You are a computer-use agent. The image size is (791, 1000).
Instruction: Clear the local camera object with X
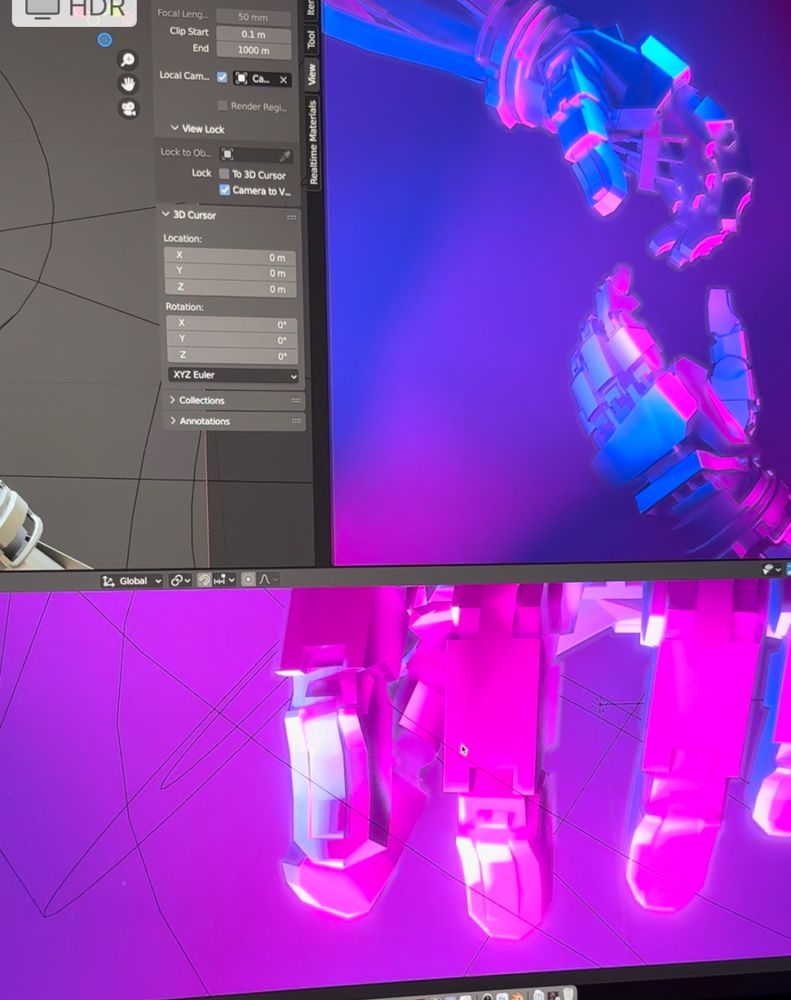coord(283,80)
